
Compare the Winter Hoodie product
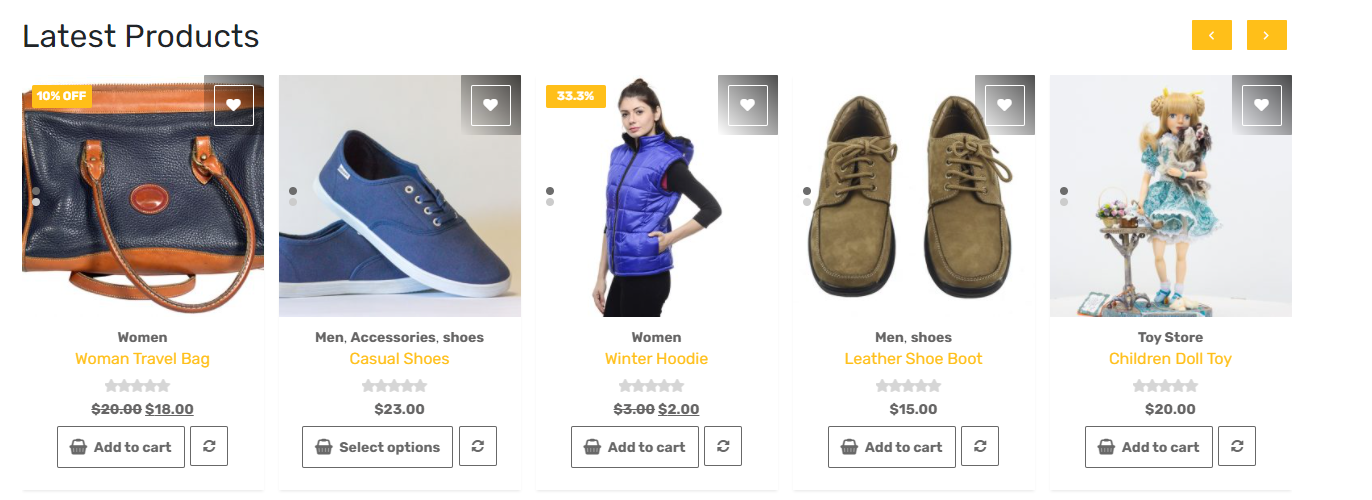[723, 446]
